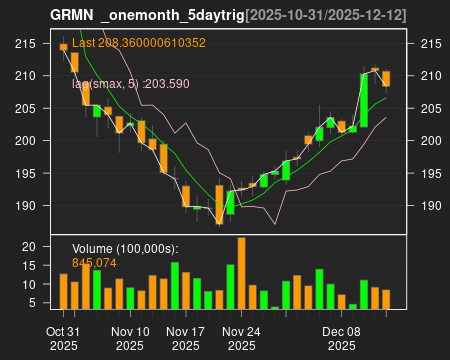Click the Nov 24 2025 x-axis label

click(x=241, y=338)
